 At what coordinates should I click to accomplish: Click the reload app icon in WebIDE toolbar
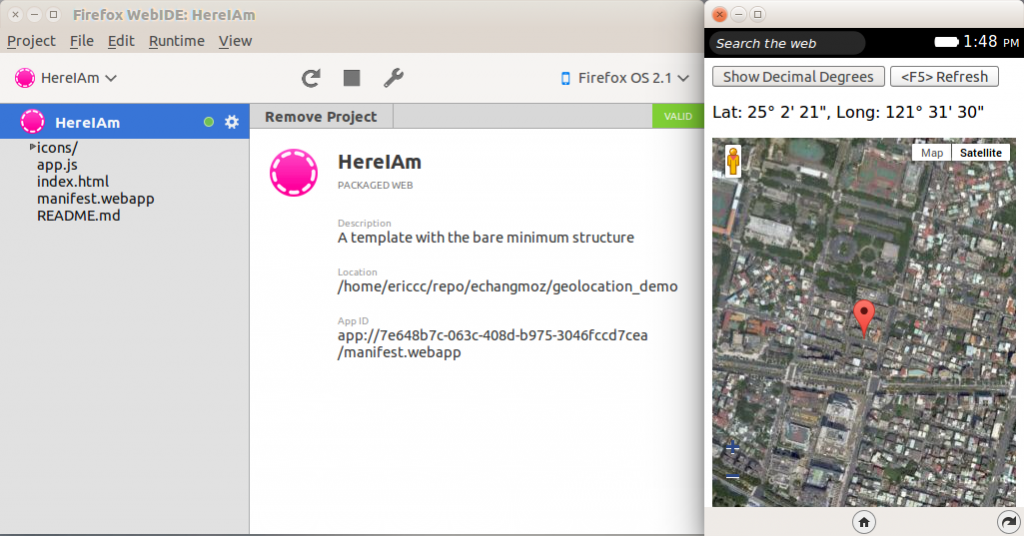[x=311, y=78]
